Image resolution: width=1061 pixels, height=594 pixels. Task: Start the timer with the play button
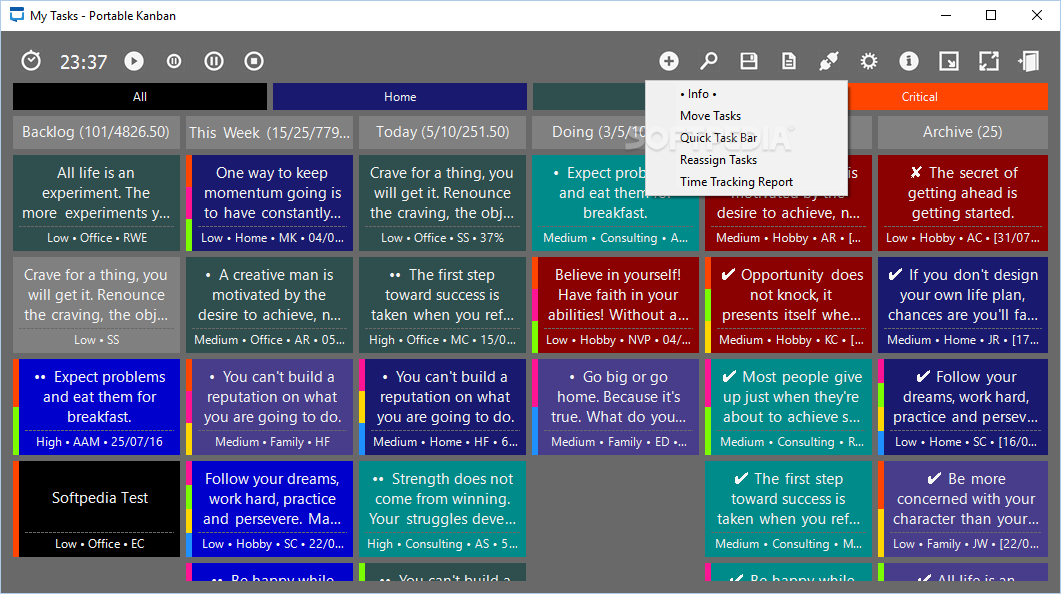click(x=134, y=62)
